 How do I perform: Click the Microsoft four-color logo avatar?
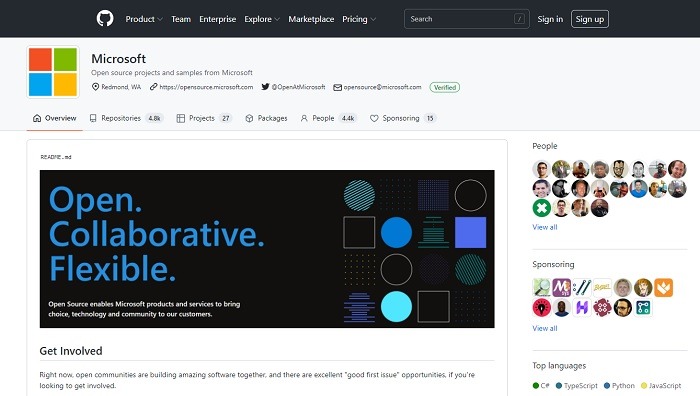tap(53, 72)
